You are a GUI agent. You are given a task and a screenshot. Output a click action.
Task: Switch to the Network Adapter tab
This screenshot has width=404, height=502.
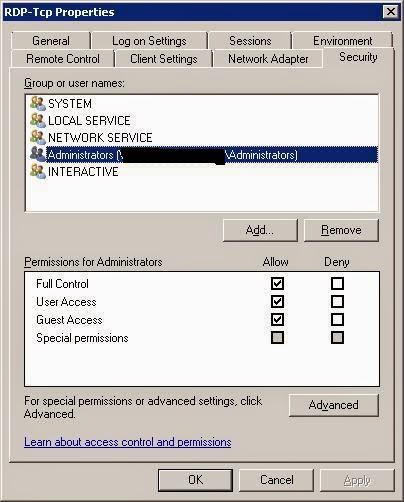pyautogui.click(x=268, y=59)
